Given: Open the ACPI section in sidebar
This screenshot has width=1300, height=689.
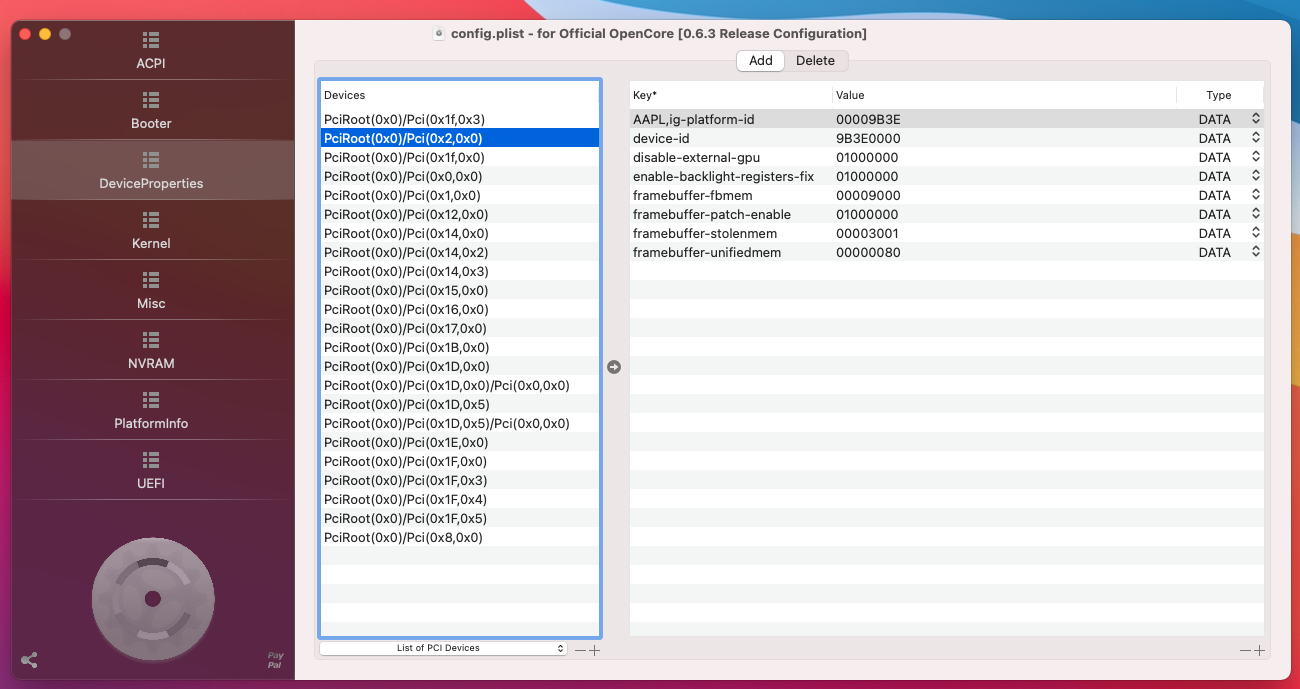Looking at the screenshot, I should click(x=151, y=51).
